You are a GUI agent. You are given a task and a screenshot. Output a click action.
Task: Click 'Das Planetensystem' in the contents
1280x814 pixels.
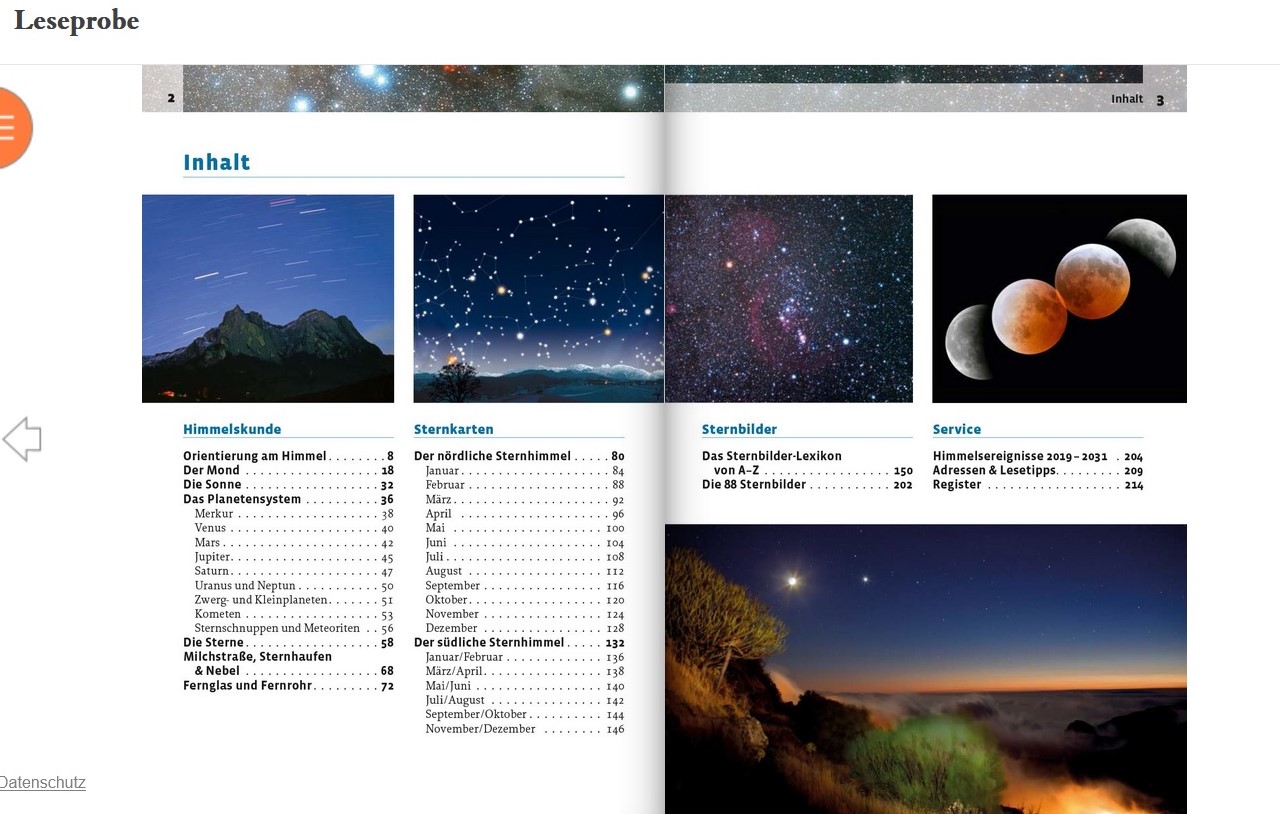click(x=242, y=499)
